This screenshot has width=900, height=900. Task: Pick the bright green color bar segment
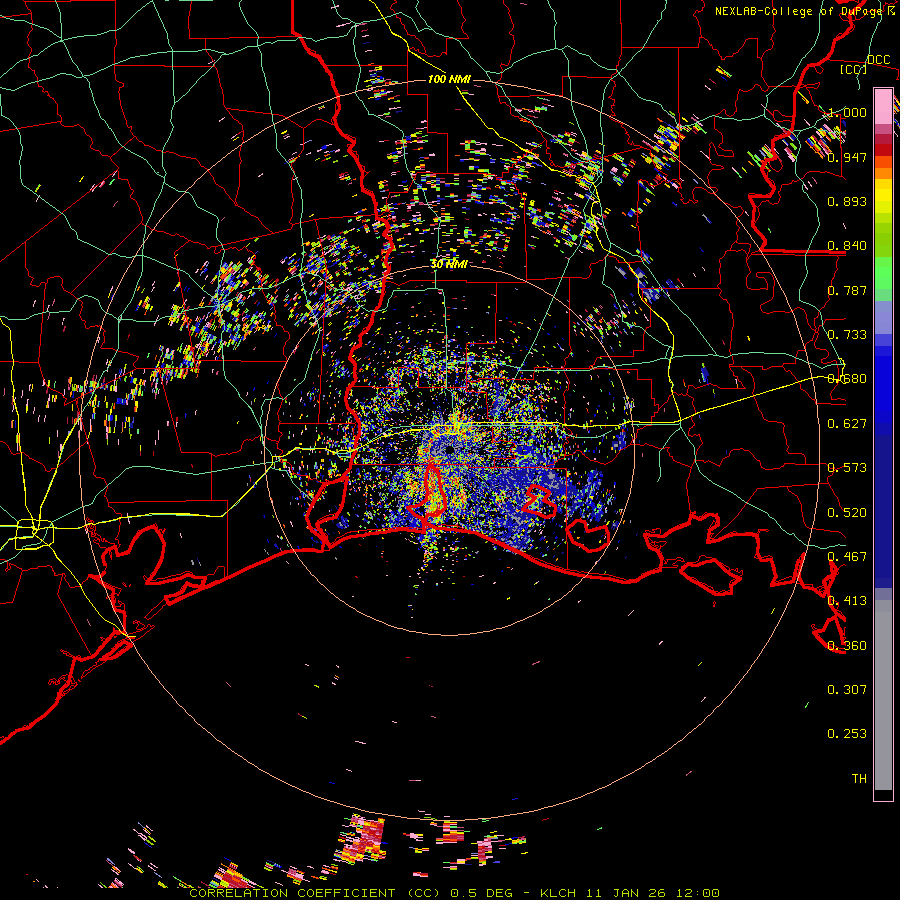point(883,274)
